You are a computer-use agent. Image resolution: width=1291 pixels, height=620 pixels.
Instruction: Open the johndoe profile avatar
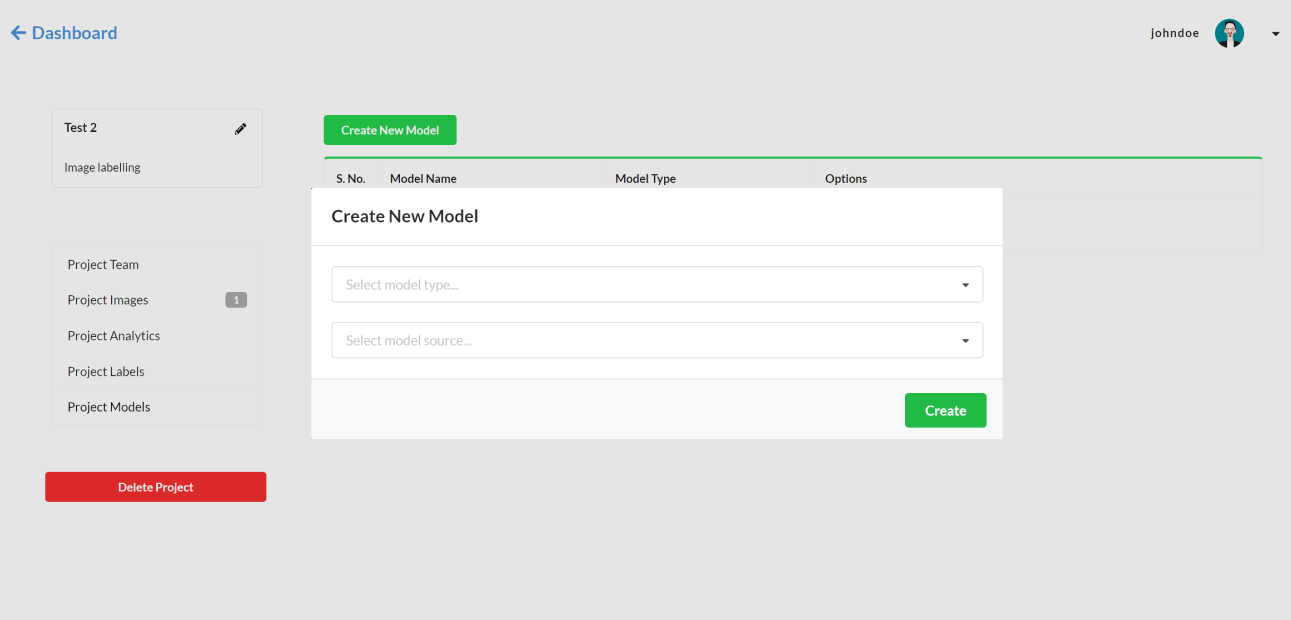1229,32
